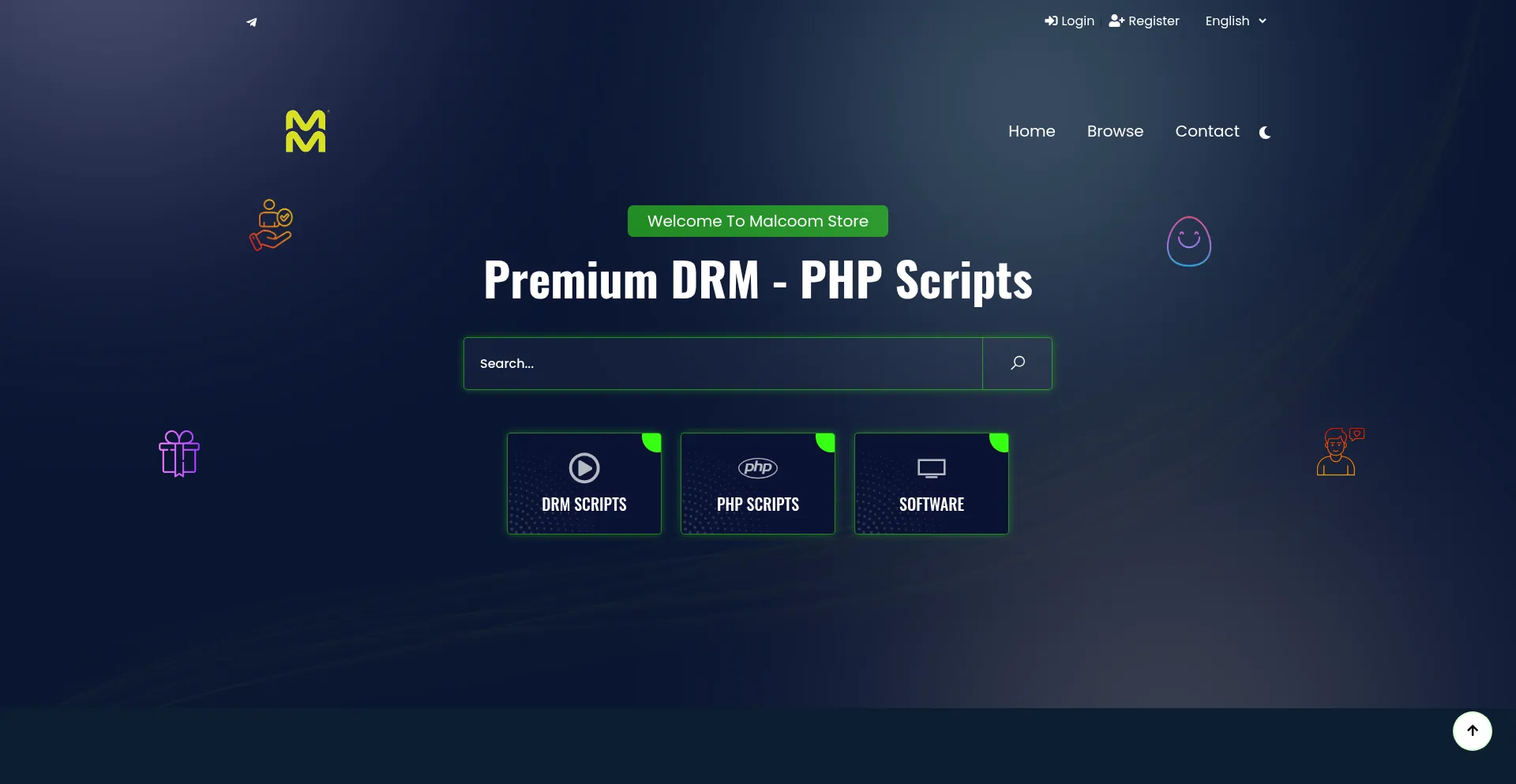Select the DRM Scripts category card
Image resolution: width=1516 pixels, height=784 pixels.
tap(584, 483)
